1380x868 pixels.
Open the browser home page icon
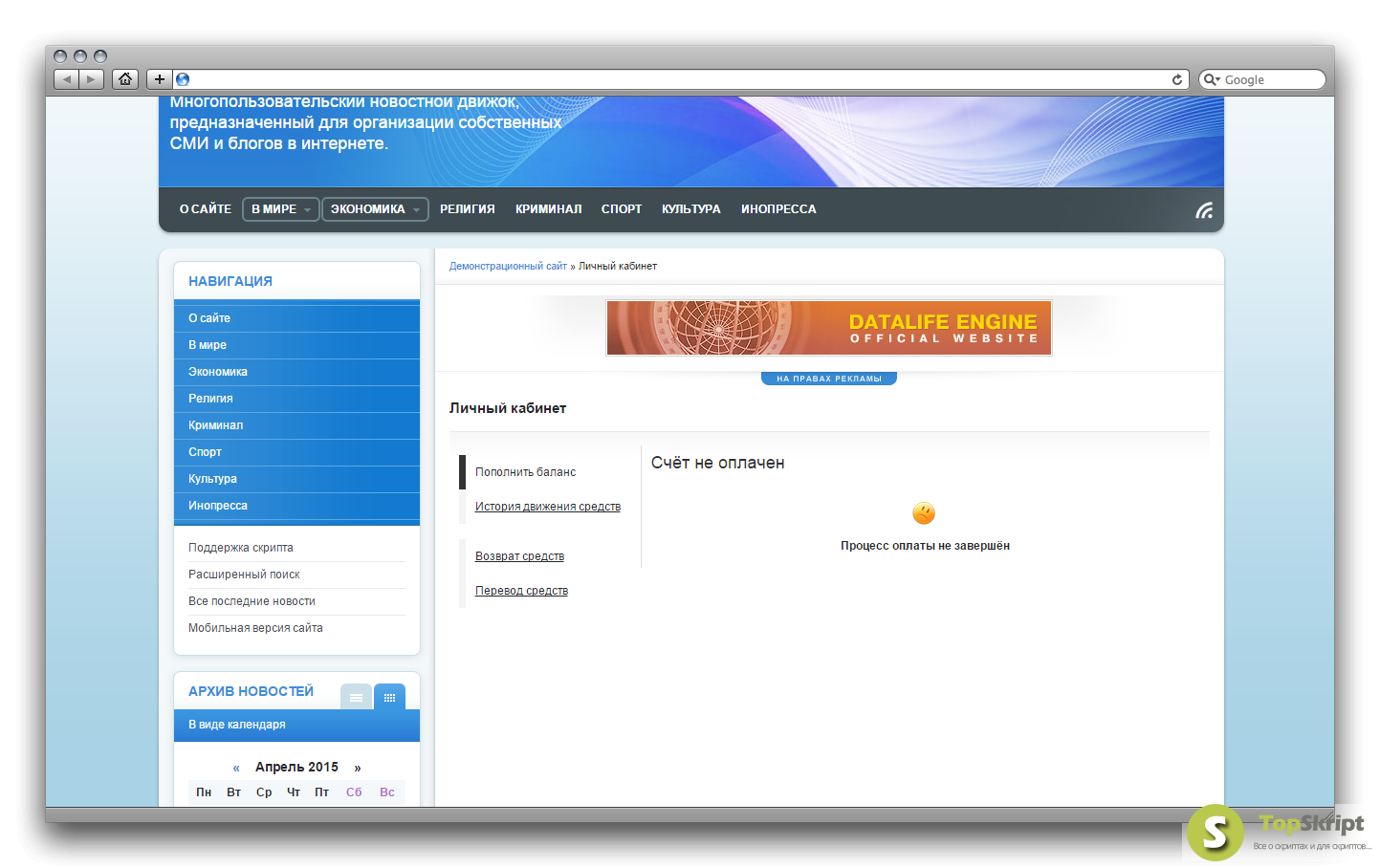click(125, 79)
